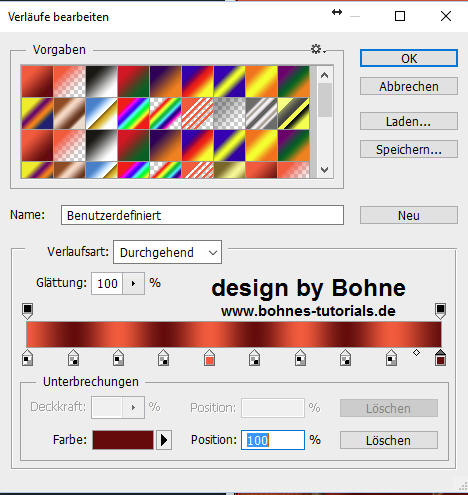Confirm the gradient with OK
This screenshot has width=468, height=495.
click(x=409, y=58)
